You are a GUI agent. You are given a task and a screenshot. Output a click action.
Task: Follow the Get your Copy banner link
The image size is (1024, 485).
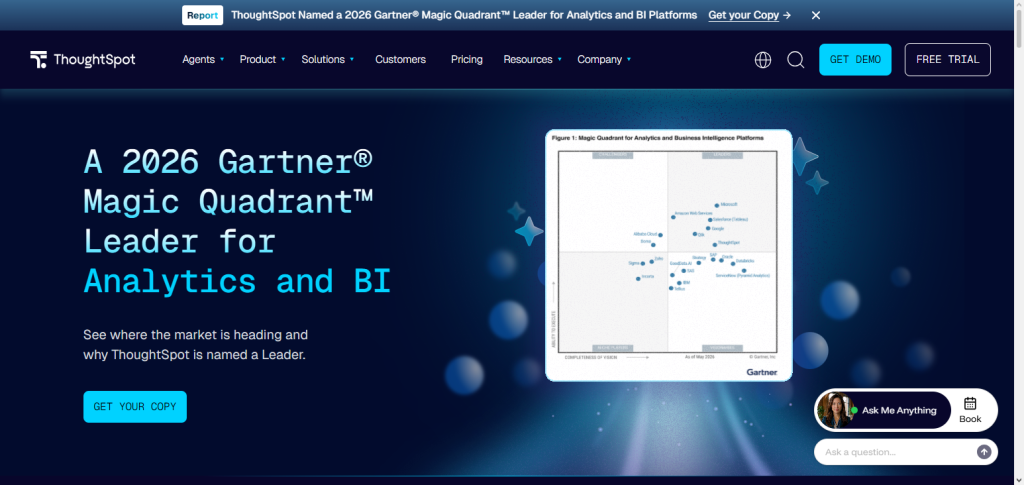pyautogui.click(x=750, y=15)
